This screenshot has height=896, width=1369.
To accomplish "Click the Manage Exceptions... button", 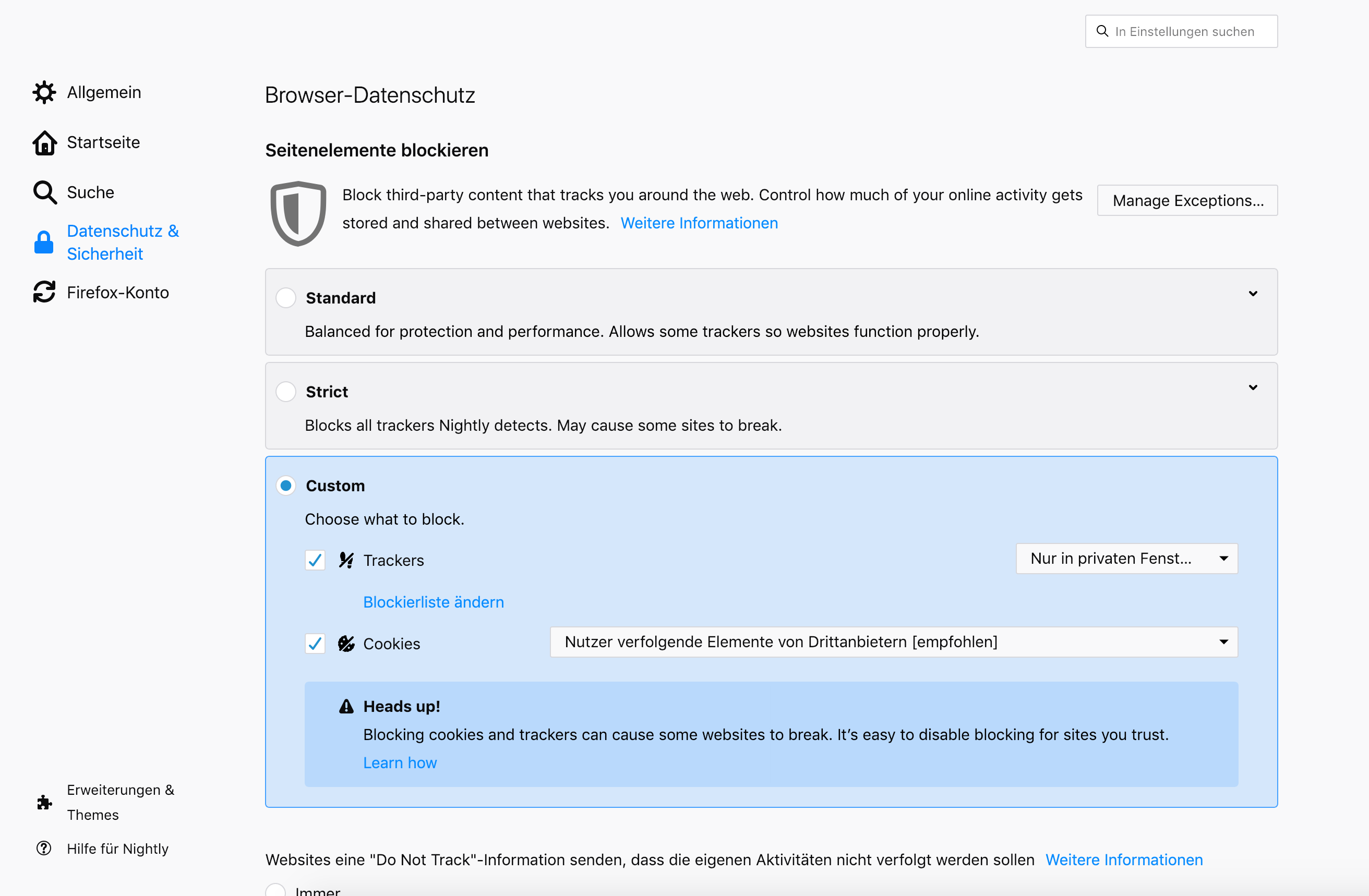I will [1187, 200].
